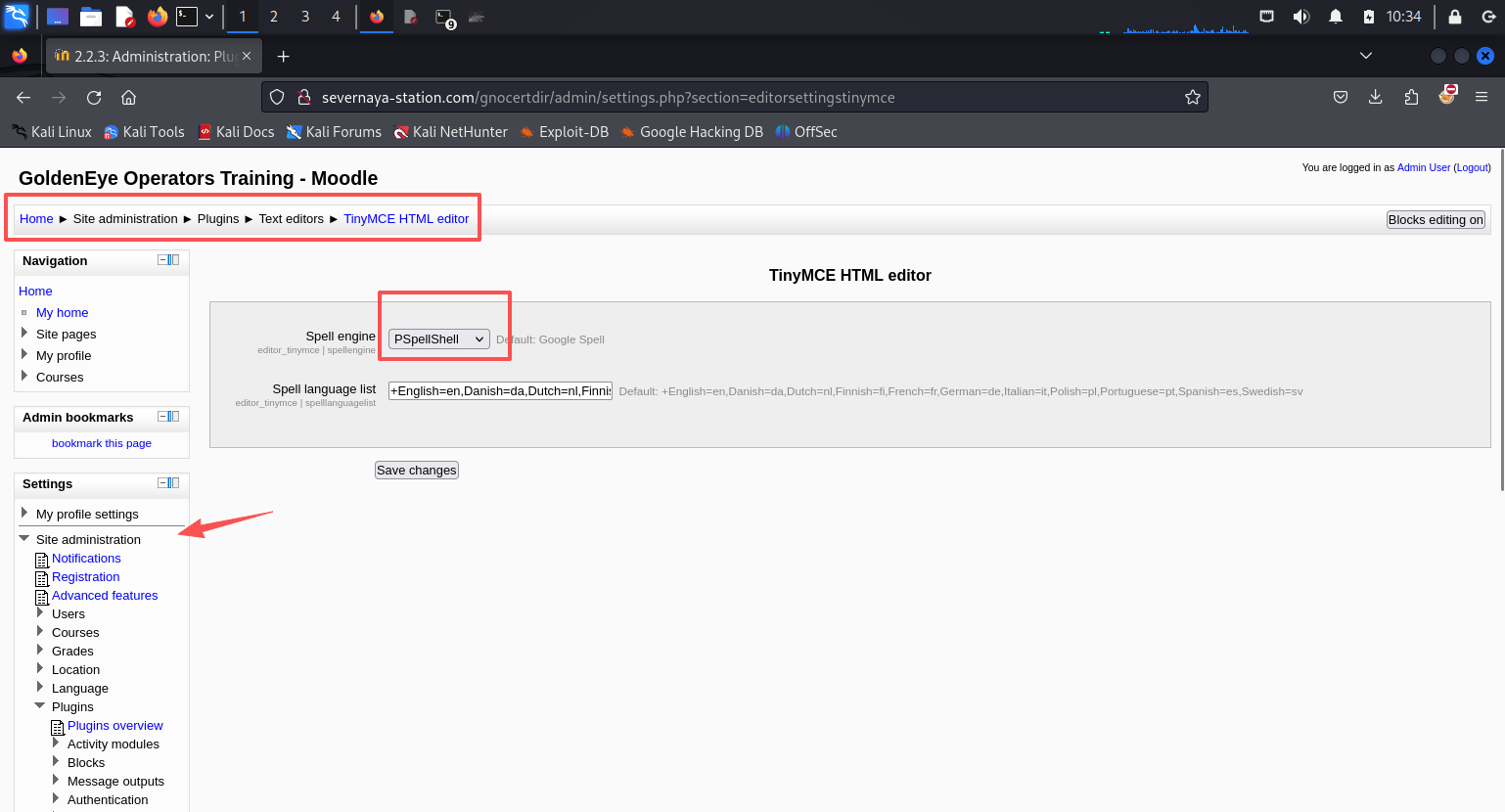This screenshot has width=1505, height=812.
Task: Launch the text editor icon in panel
Action: click(x=124, y=17)
